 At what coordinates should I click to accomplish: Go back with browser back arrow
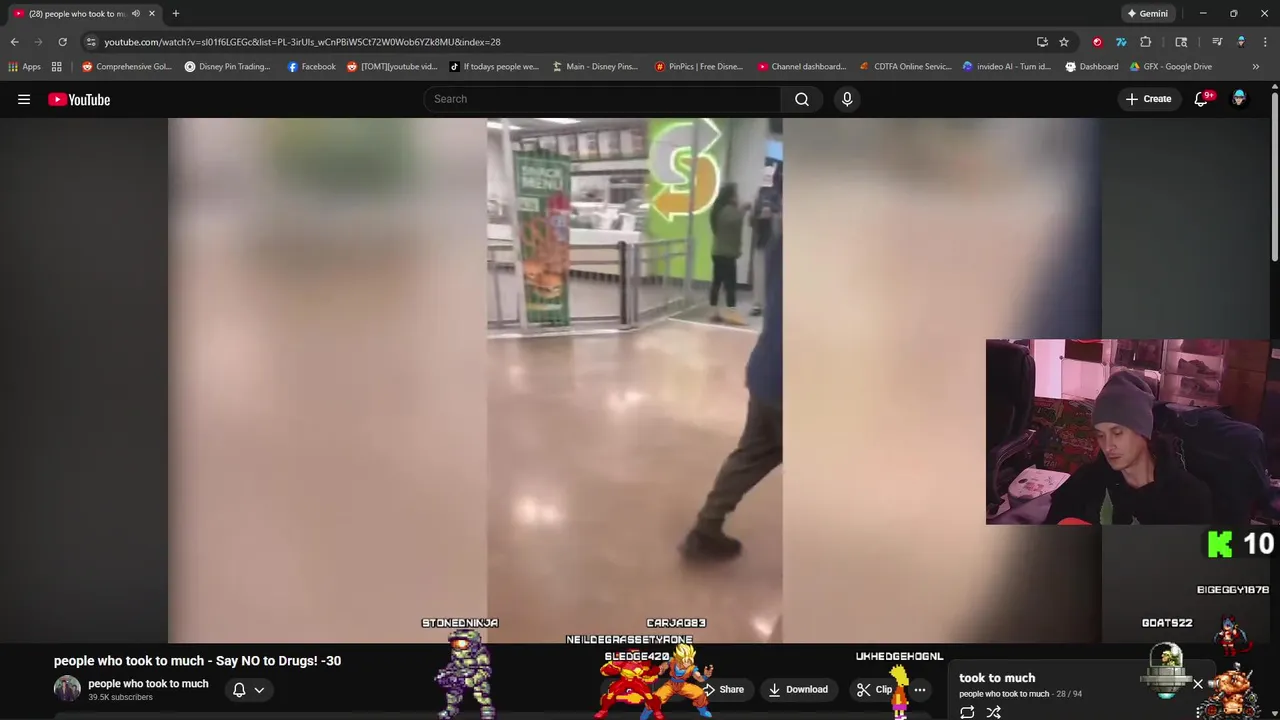point(14,42)
